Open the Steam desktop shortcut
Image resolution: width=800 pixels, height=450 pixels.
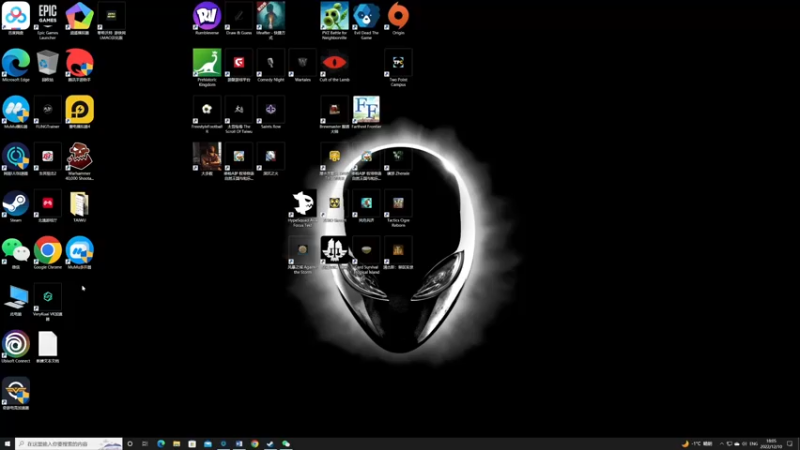16,206
